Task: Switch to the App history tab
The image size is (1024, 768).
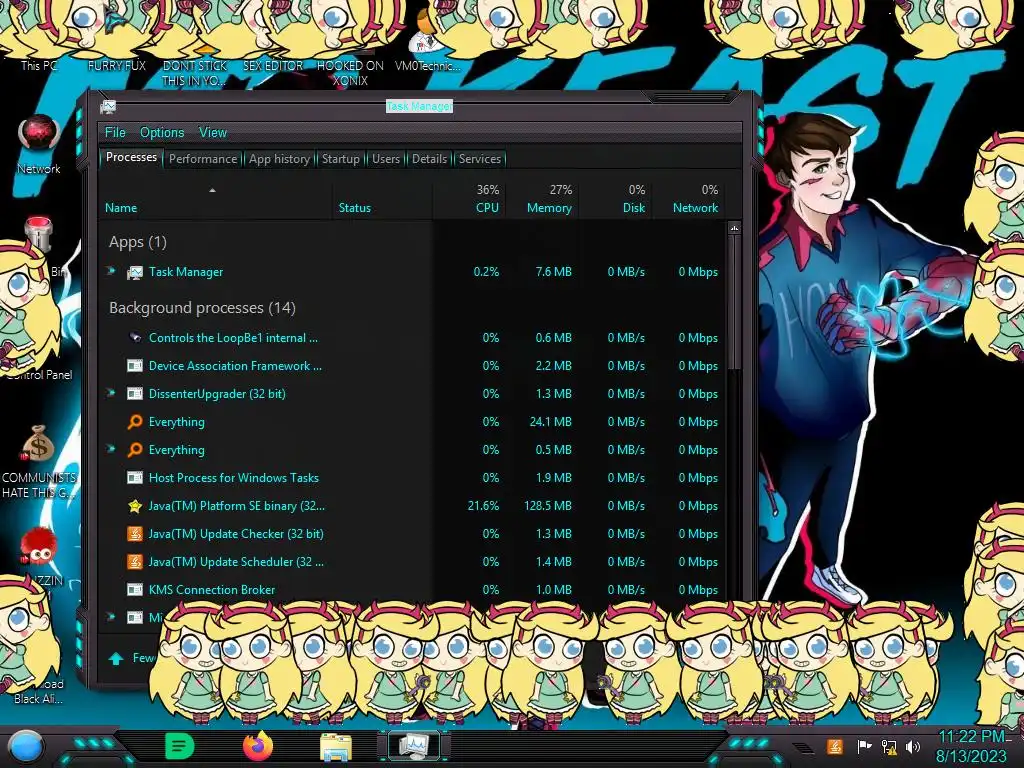Action: click(280, 159)
